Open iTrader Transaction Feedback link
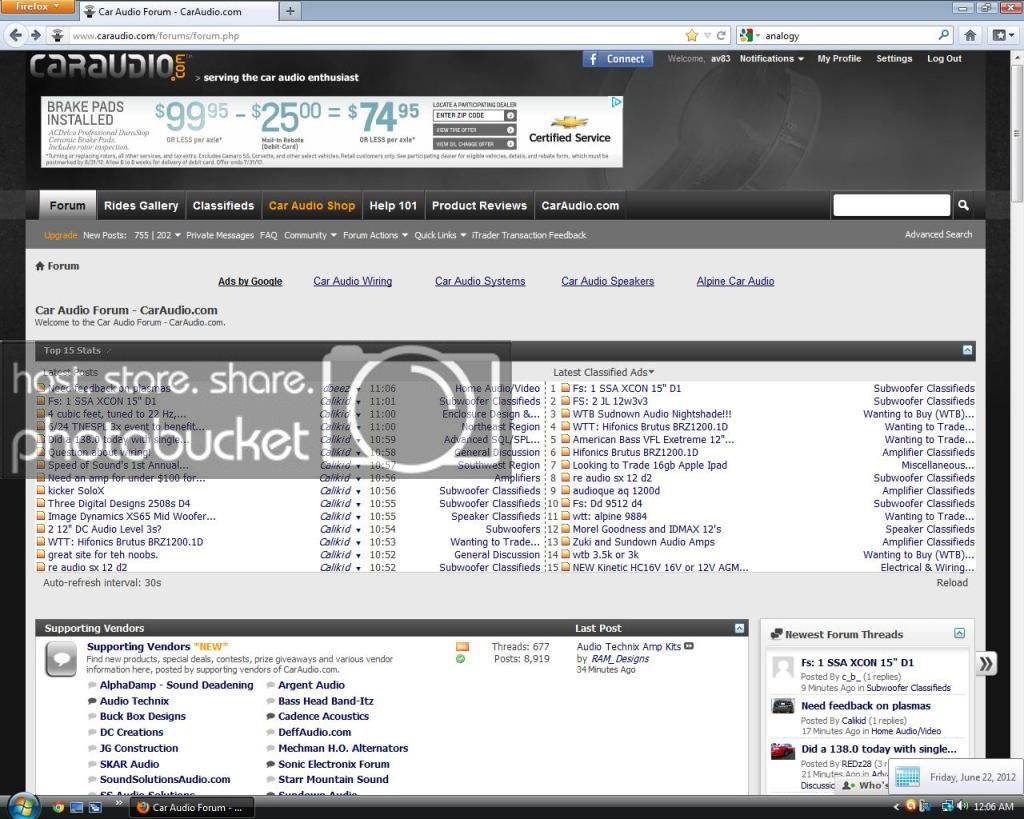Viewport: 1024px width, 819px height. (x=528, y=235)
